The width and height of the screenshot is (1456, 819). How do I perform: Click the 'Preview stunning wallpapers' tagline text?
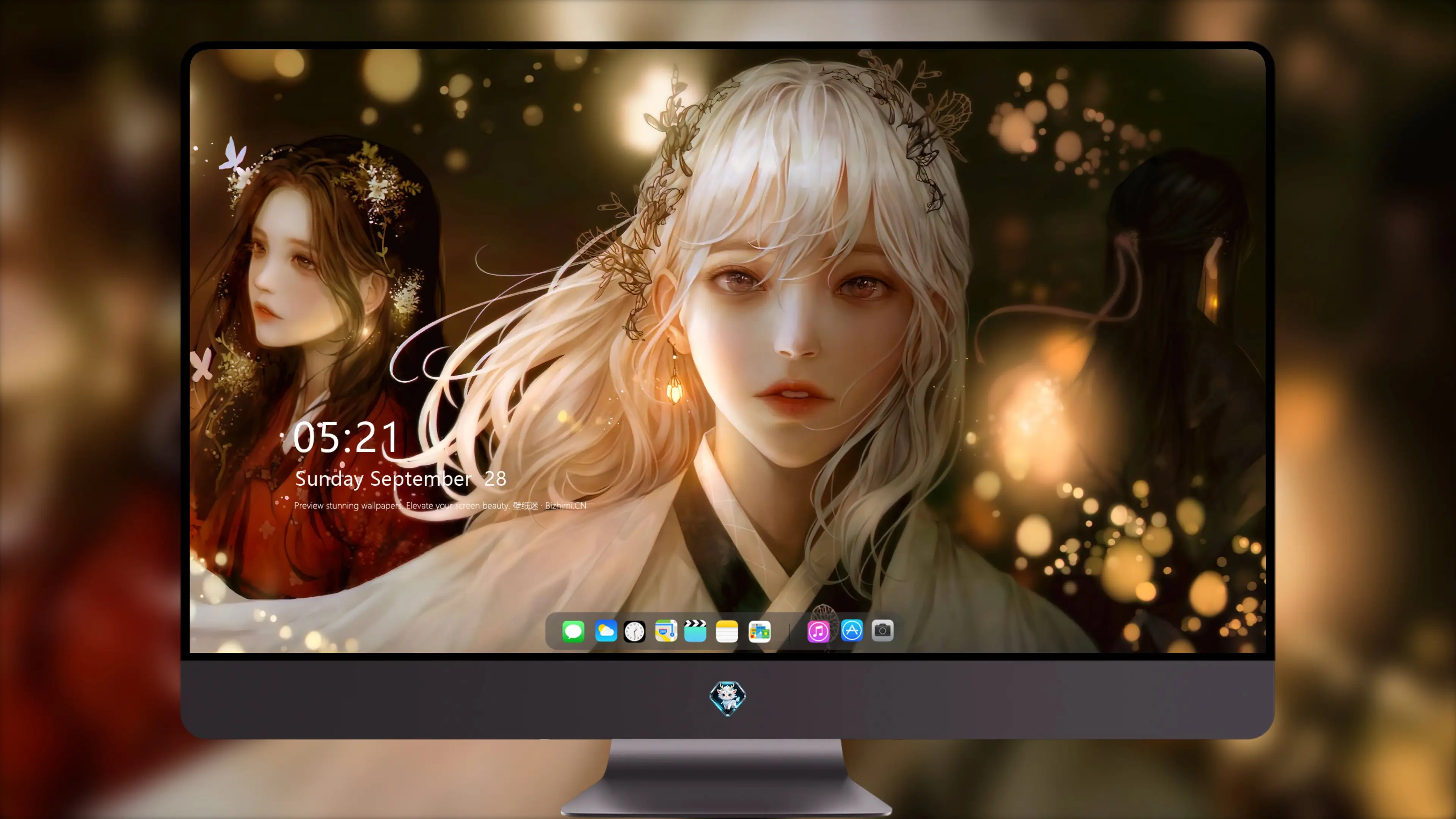tap(440, 505)
